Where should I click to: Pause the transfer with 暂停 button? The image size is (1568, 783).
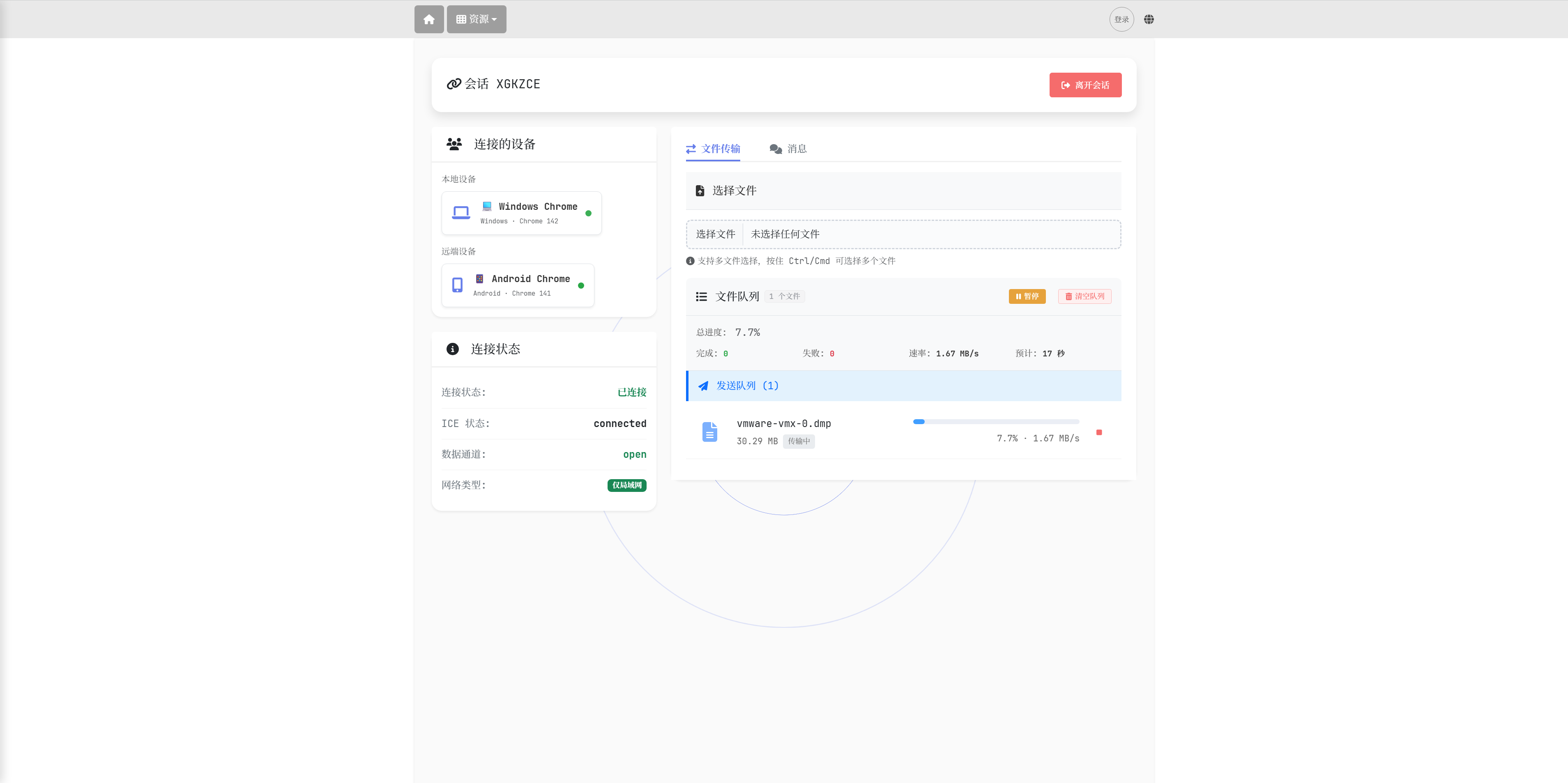tap(1027, 296)
